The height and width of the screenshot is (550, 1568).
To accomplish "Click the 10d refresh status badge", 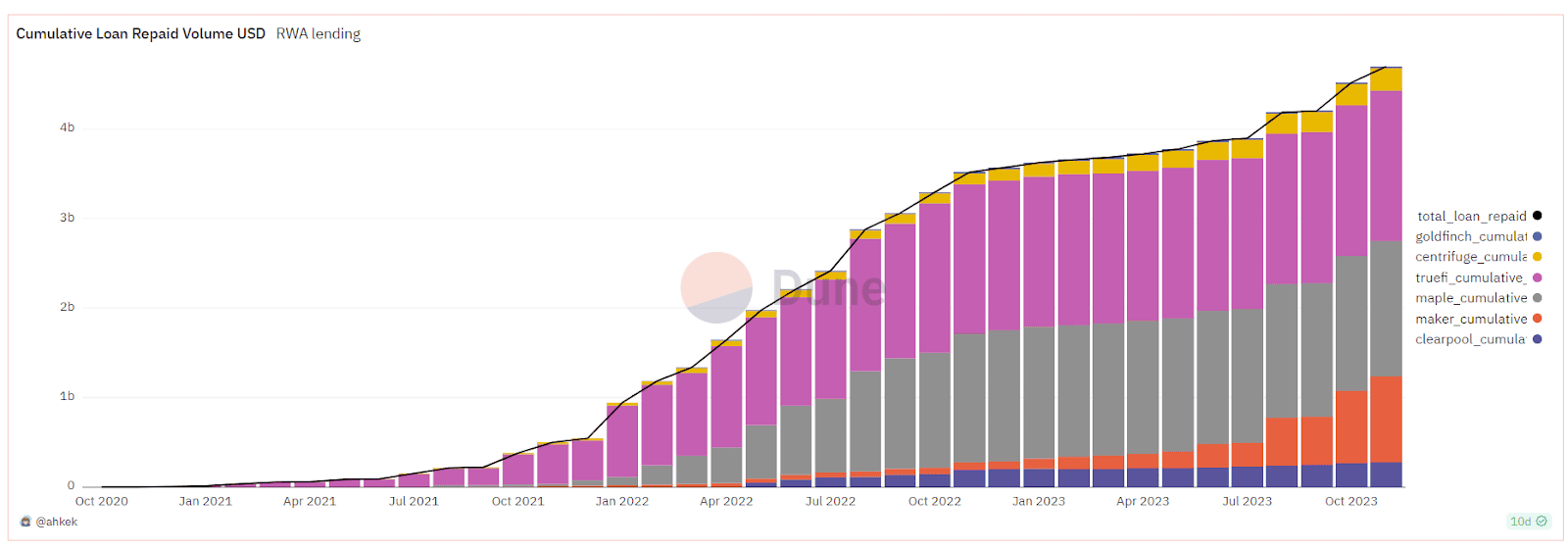I will pyautogui.click(x=1528, y=522).
